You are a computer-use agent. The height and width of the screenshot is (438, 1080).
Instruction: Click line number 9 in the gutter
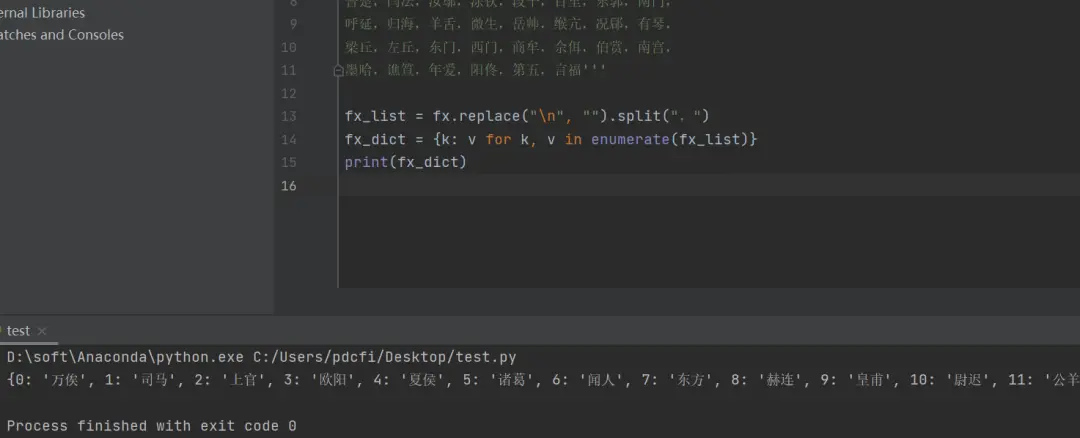click(293, 24)
